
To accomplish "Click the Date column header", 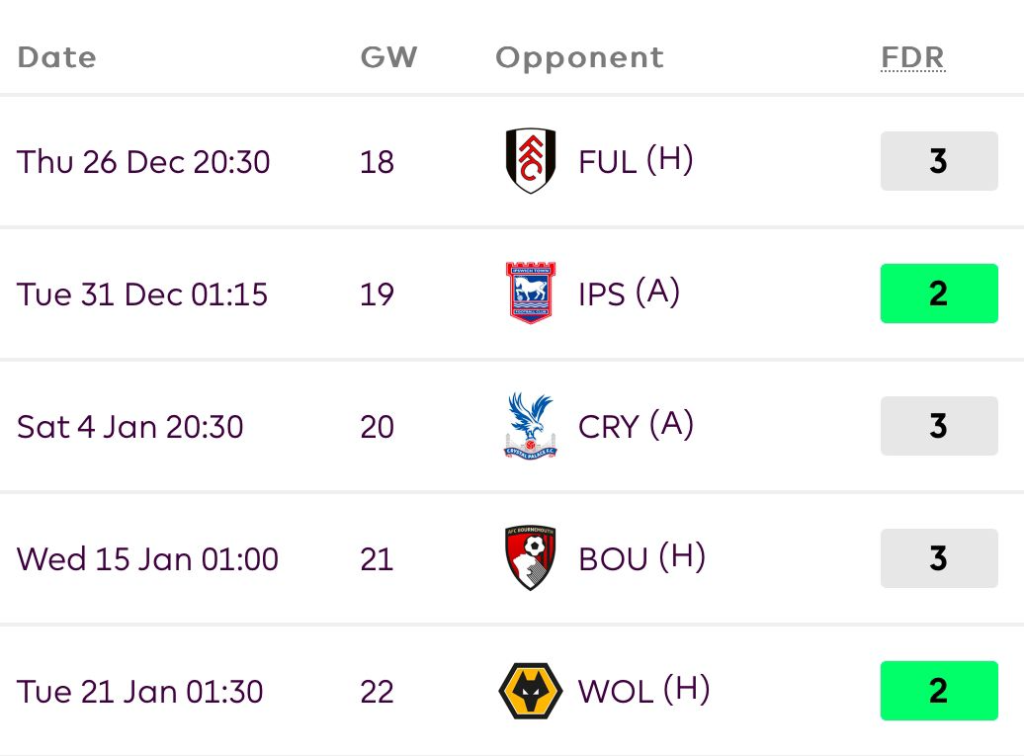I will [57, 58].
